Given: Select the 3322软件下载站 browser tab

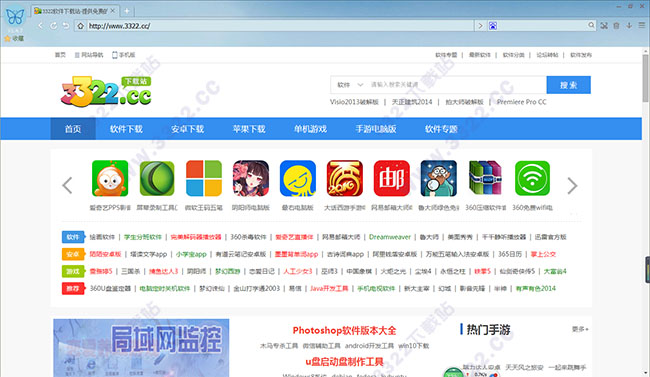Looking at the screenshot, I should point(75,11).
